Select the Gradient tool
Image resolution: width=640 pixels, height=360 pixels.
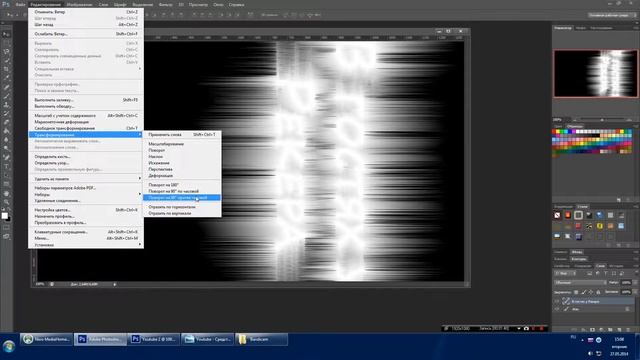click(6, 131)
